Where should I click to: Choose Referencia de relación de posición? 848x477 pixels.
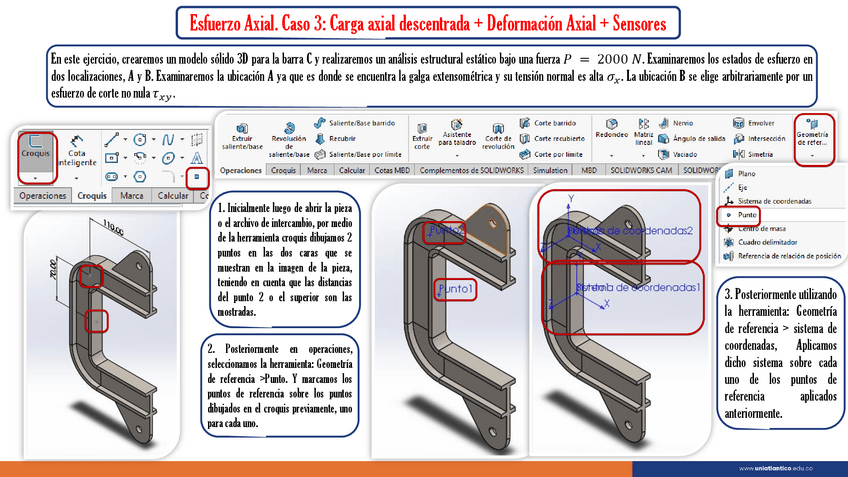pos(783,256)
